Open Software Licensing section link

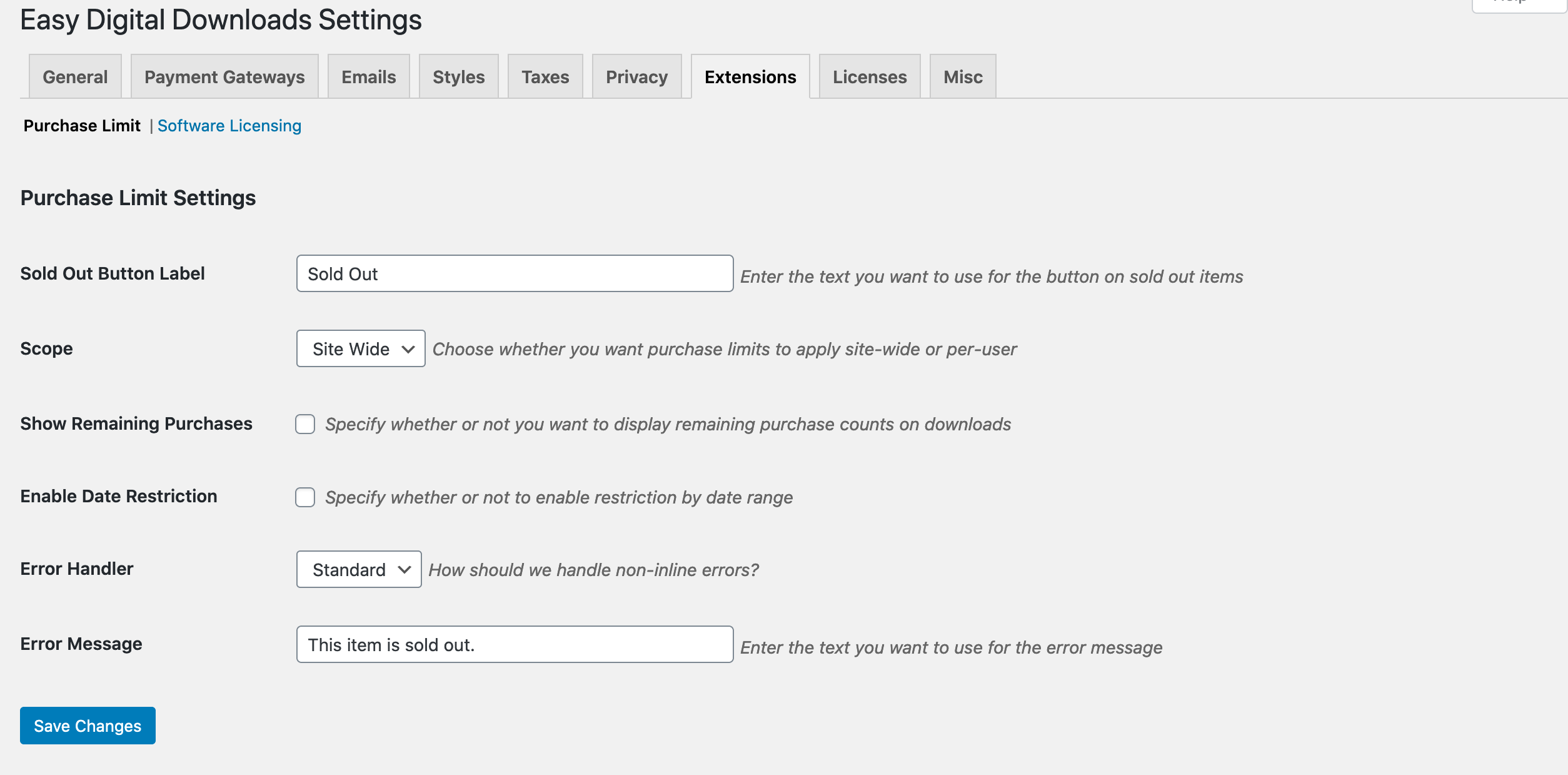[229, 126]
